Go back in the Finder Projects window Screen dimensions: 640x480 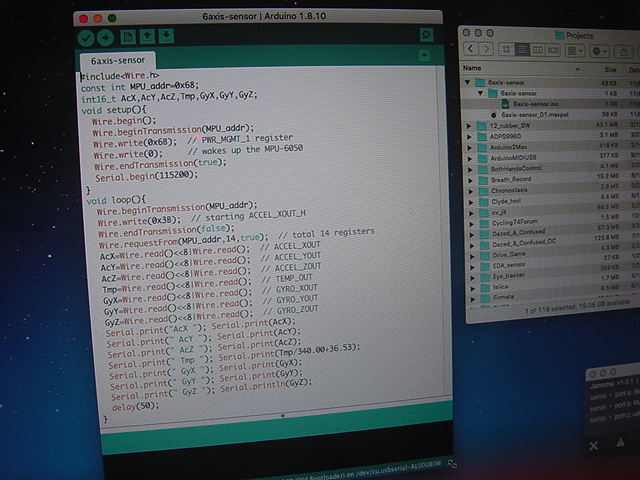click(x=471, y=49)
